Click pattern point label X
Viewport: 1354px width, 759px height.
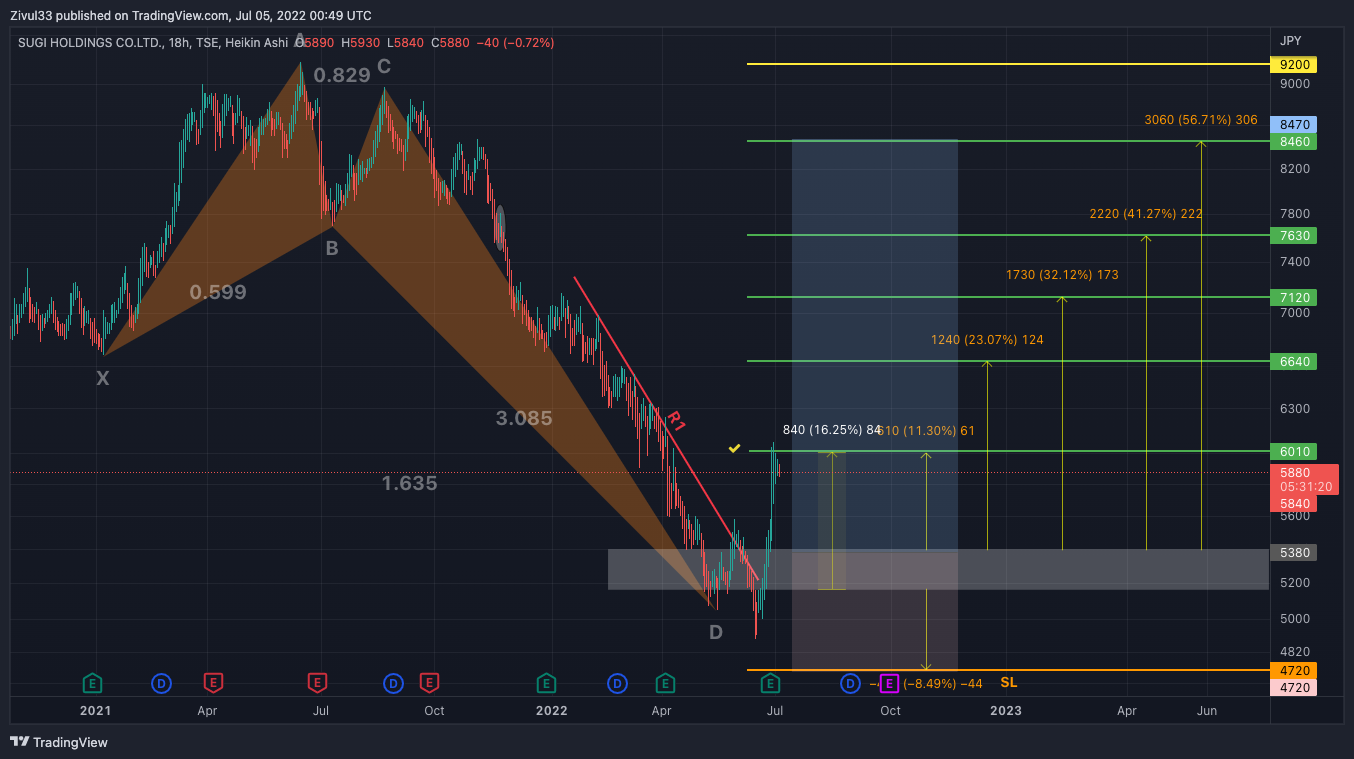tap(102, 378)
